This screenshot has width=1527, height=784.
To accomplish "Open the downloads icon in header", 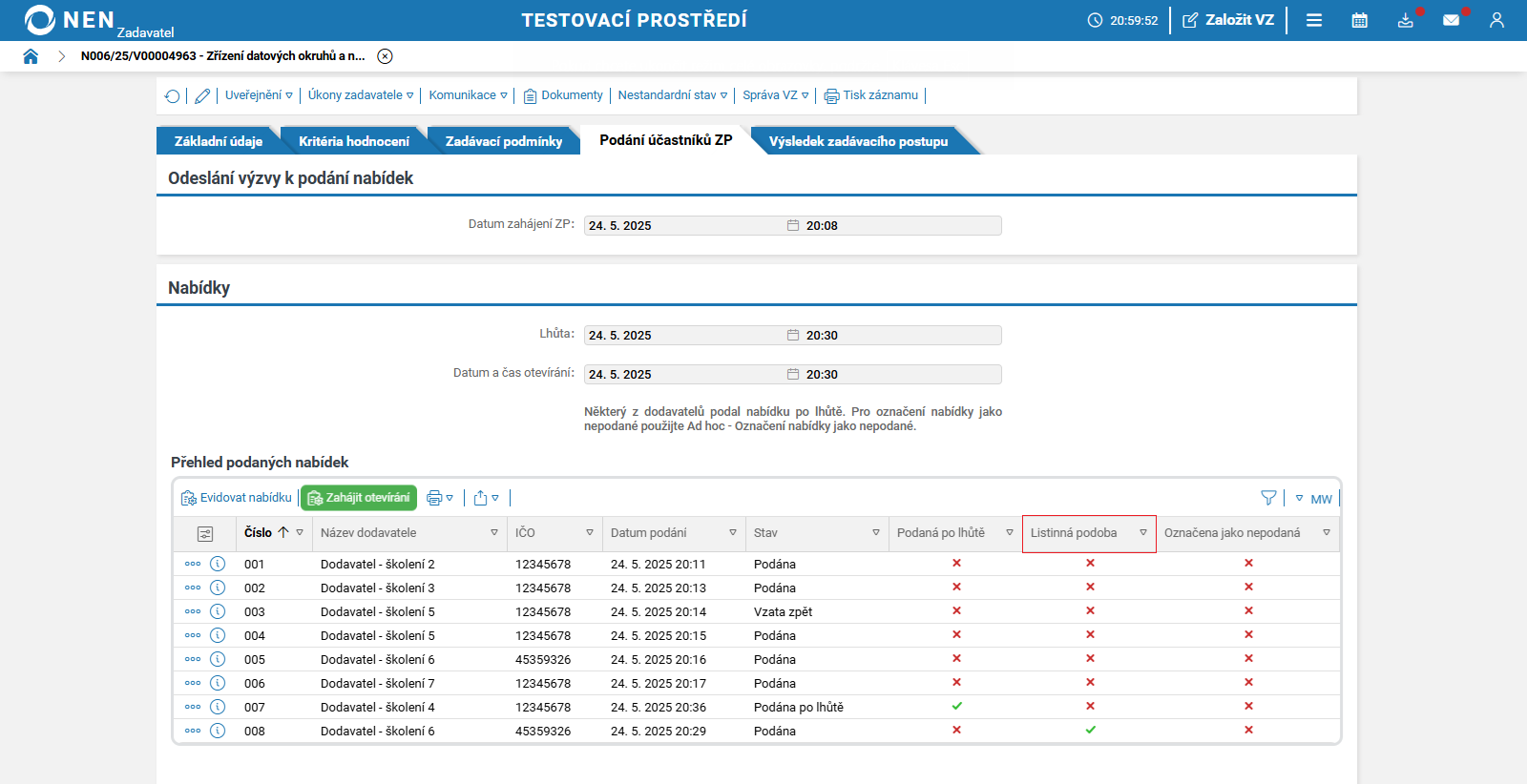I will tap(1405, 20).
